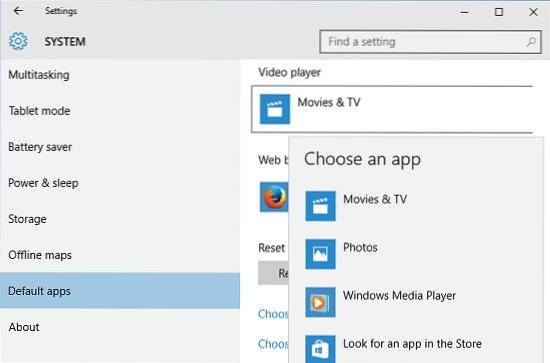Click the Video player heading

[289, 72]
